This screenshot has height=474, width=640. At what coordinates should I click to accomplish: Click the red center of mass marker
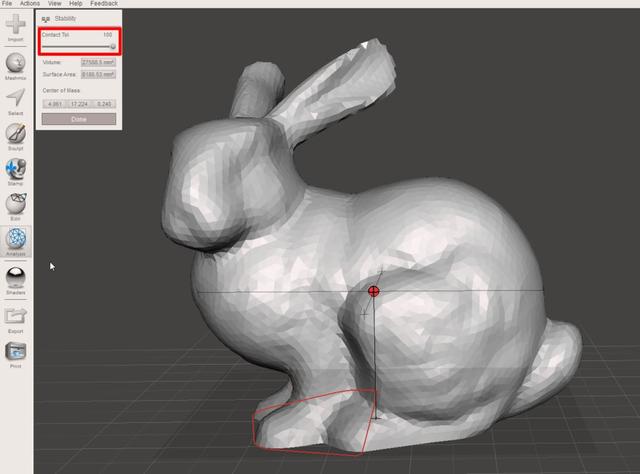tap(374, 291)
